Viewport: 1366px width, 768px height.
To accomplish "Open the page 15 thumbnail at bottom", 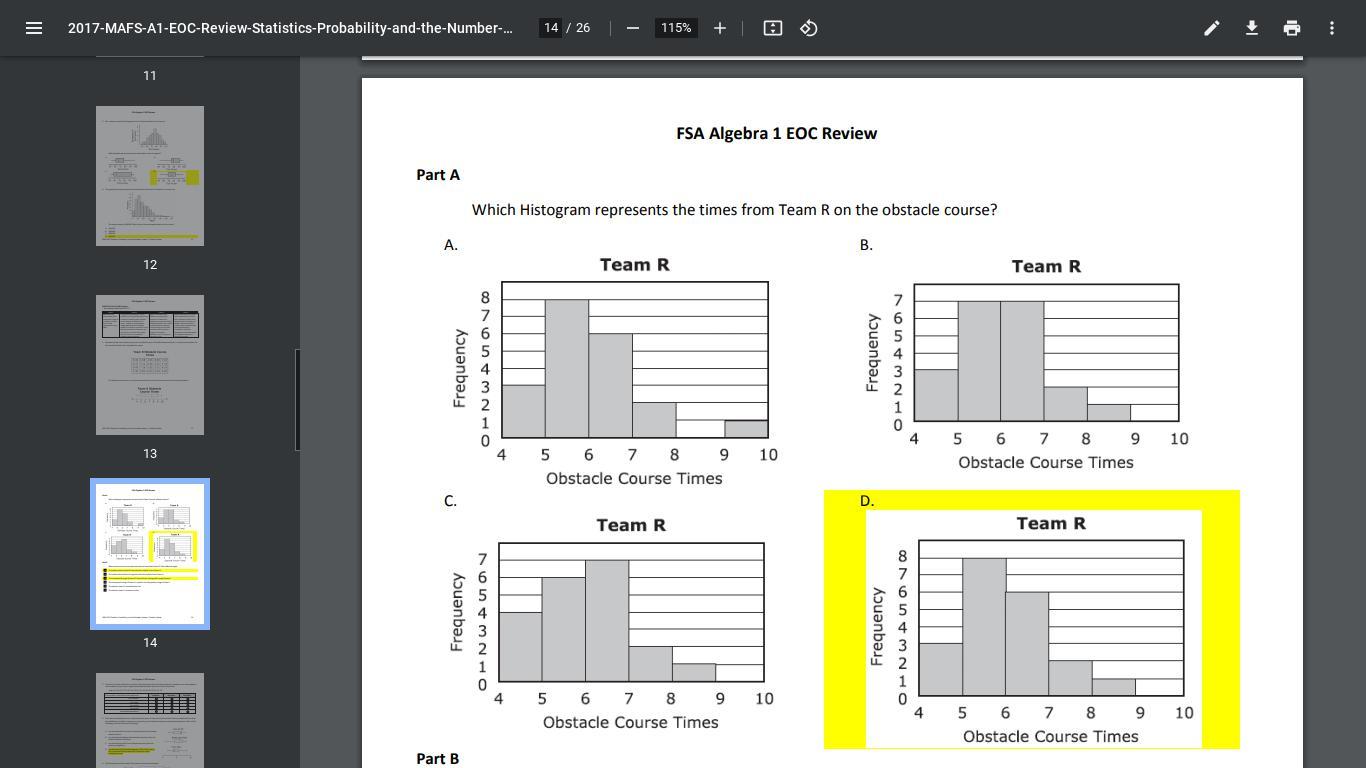I will click(150, 720).
